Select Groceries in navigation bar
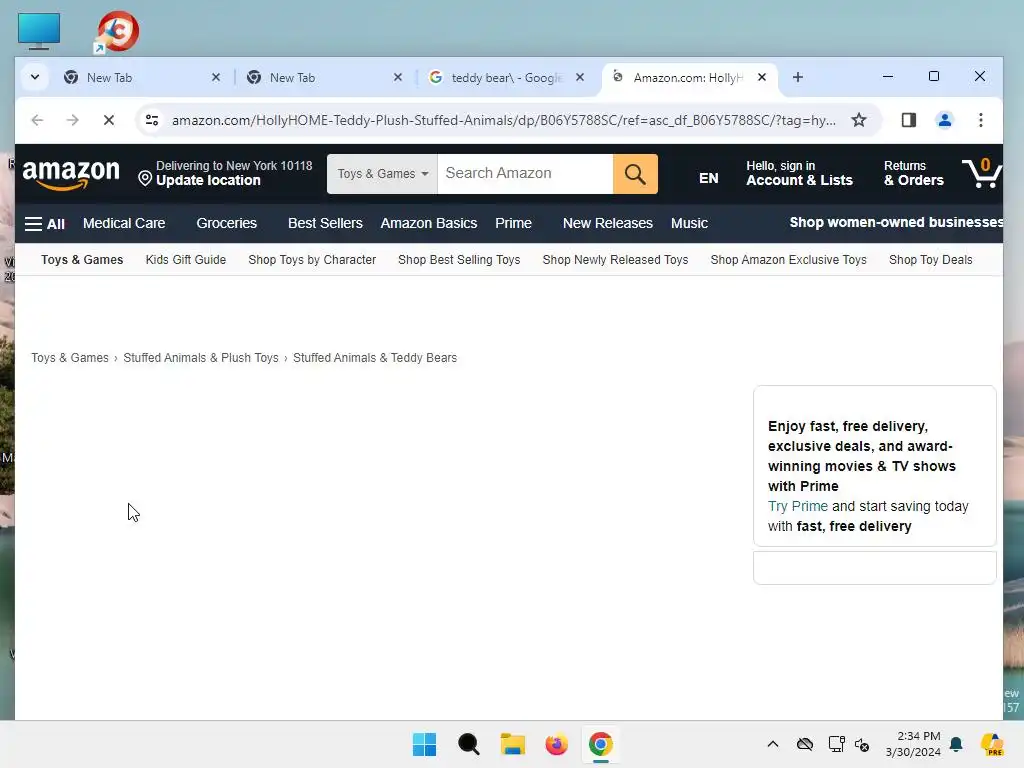This screenshot has height=768, width=1024. tap(227, 223)
